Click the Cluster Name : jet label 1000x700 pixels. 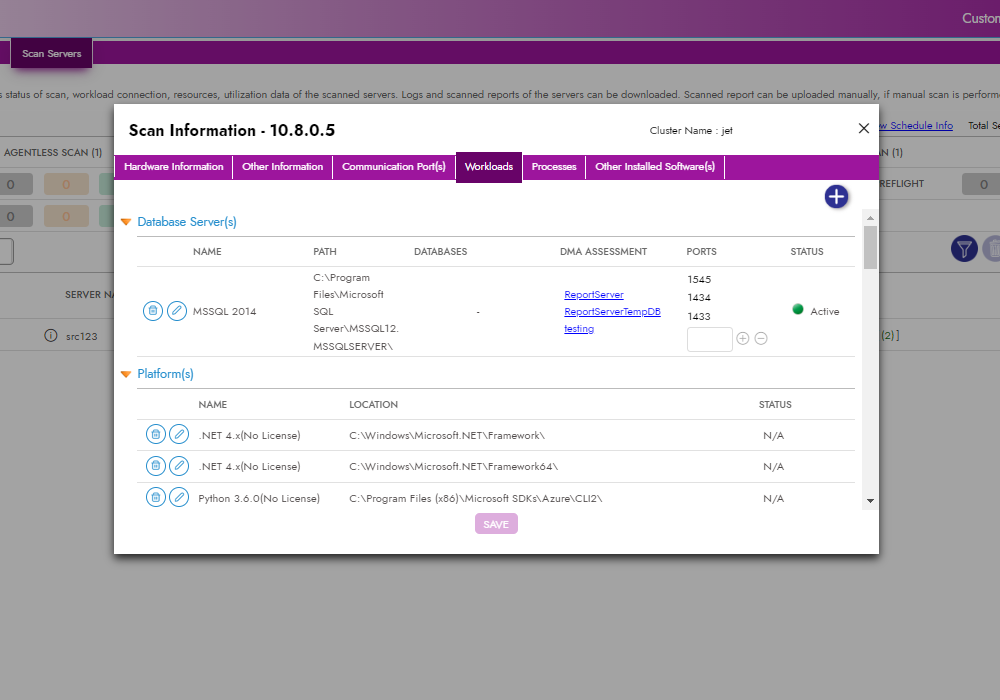coord(691,131)
